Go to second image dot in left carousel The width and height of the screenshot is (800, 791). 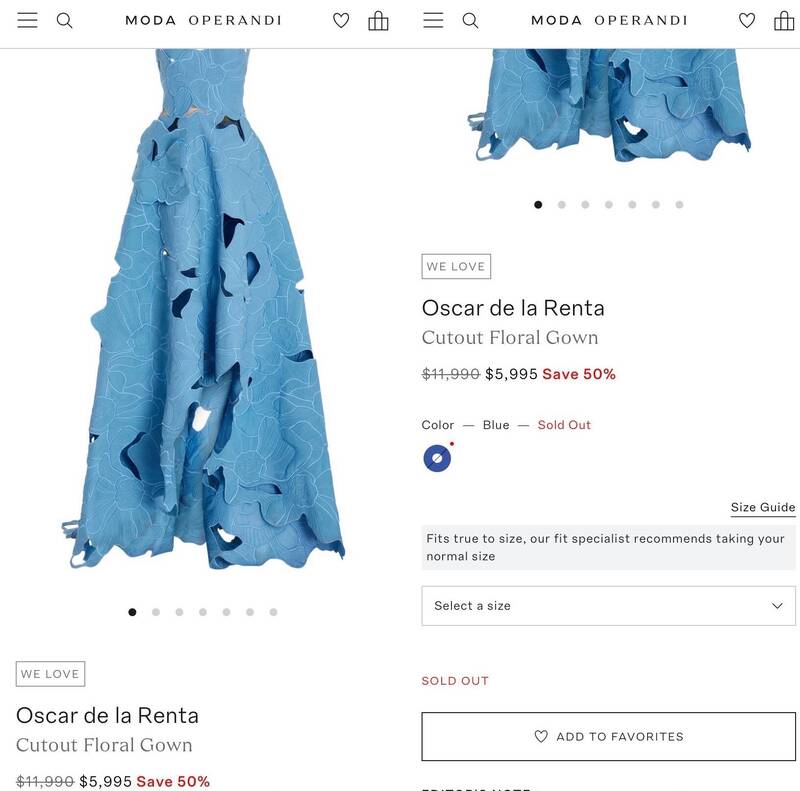tap(156, 612)
